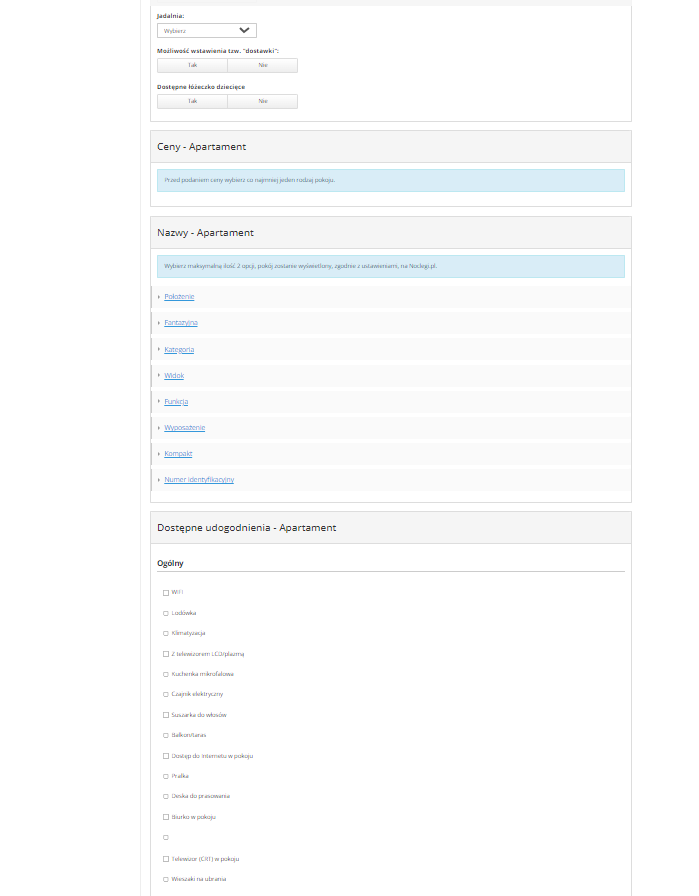The height and width of the screenshot is (896, 699).
Task: Open the Kategoria link
Action: (179, 349)
